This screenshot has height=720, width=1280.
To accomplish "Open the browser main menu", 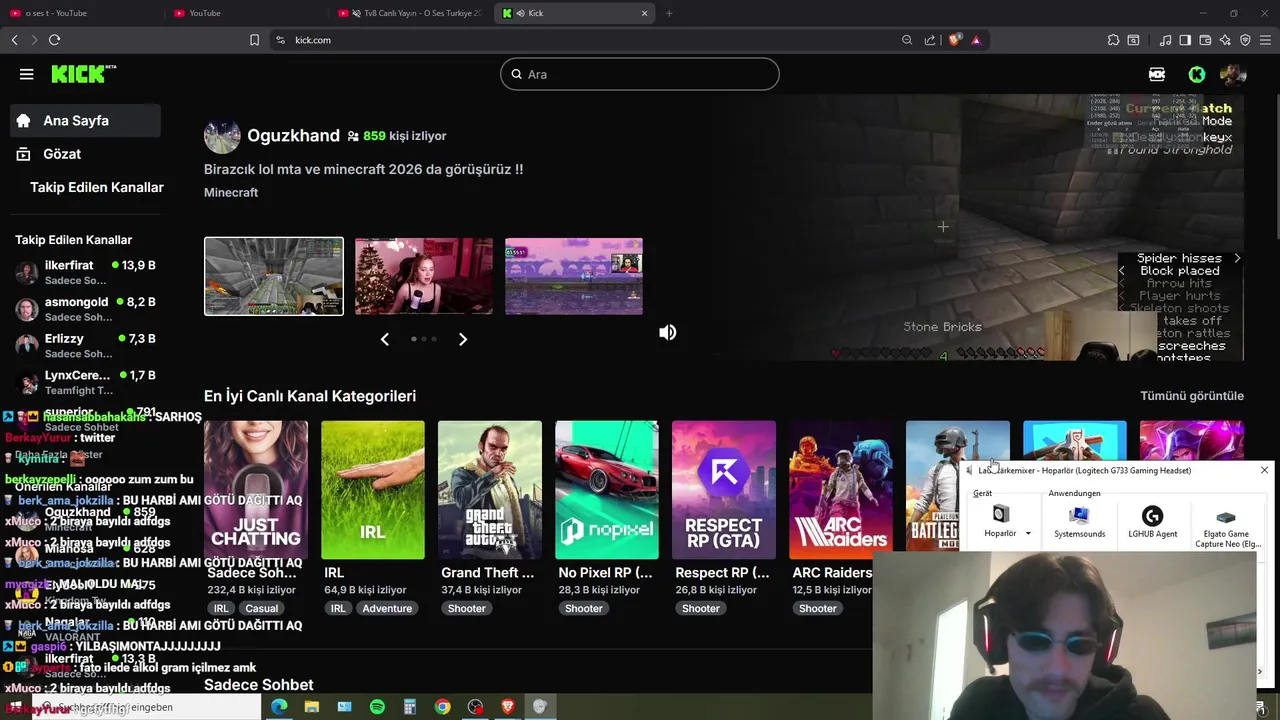I will point(1265,40).
